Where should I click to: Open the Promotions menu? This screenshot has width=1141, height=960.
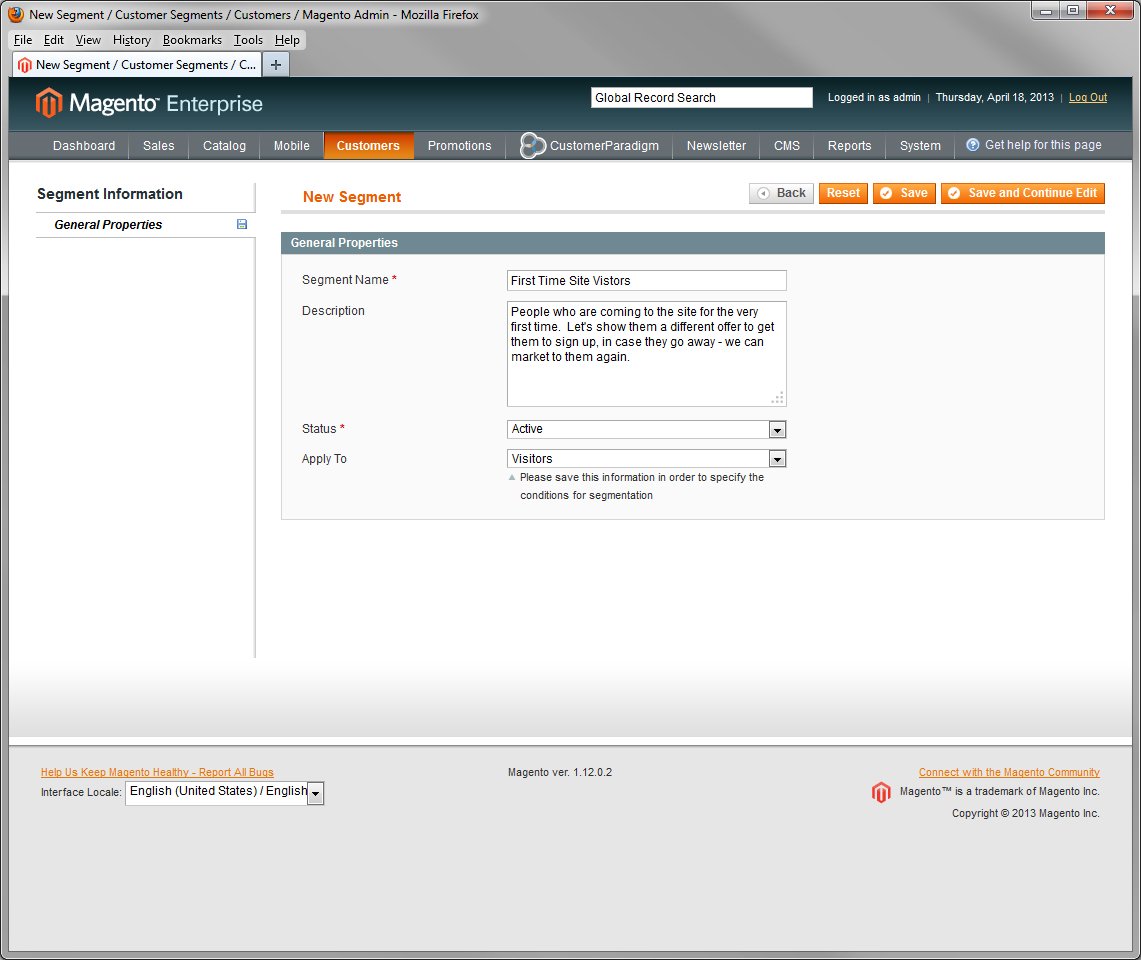pyautogui.click(x=459, y=146)
